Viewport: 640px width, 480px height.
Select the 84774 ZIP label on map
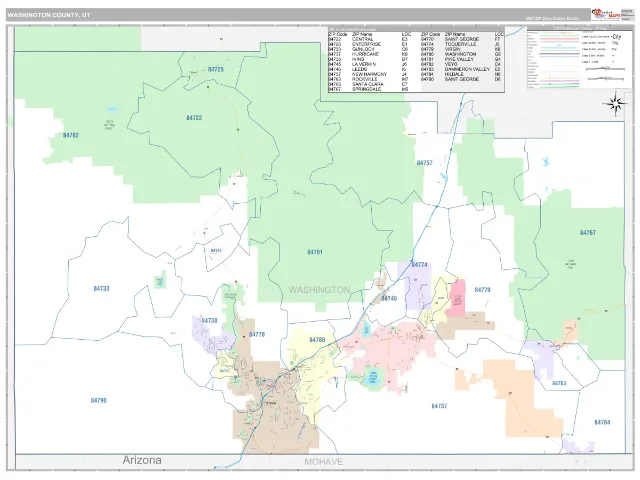coord(419,265)
